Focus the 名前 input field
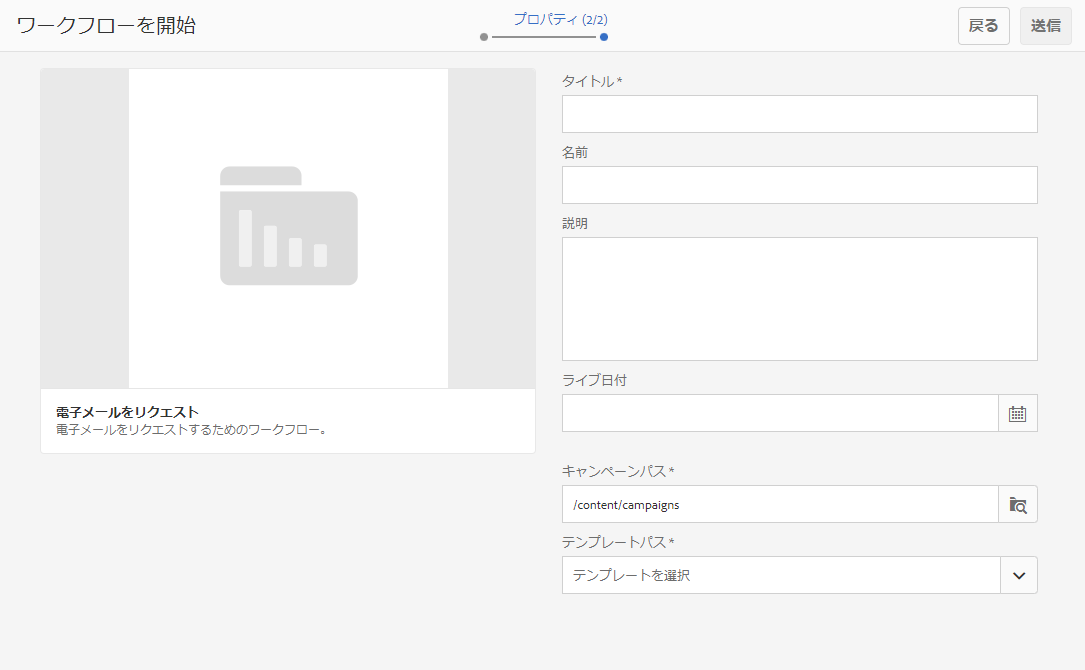Image resolution: width=1085 pixels, height=670 pixels. pyautogui.click(x=799, y=185)
